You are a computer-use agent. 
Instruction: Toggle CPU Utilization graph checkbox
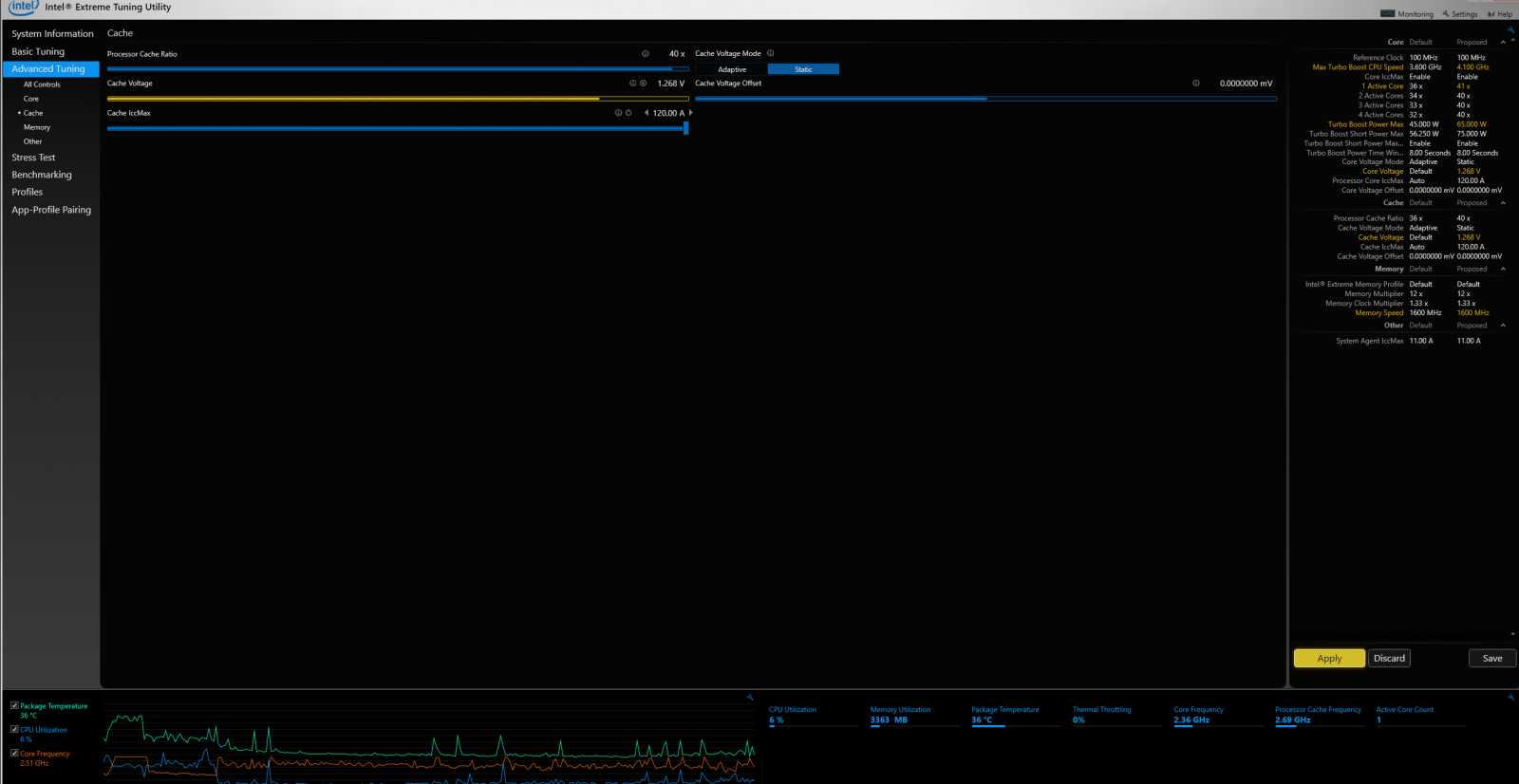(14, 730)
